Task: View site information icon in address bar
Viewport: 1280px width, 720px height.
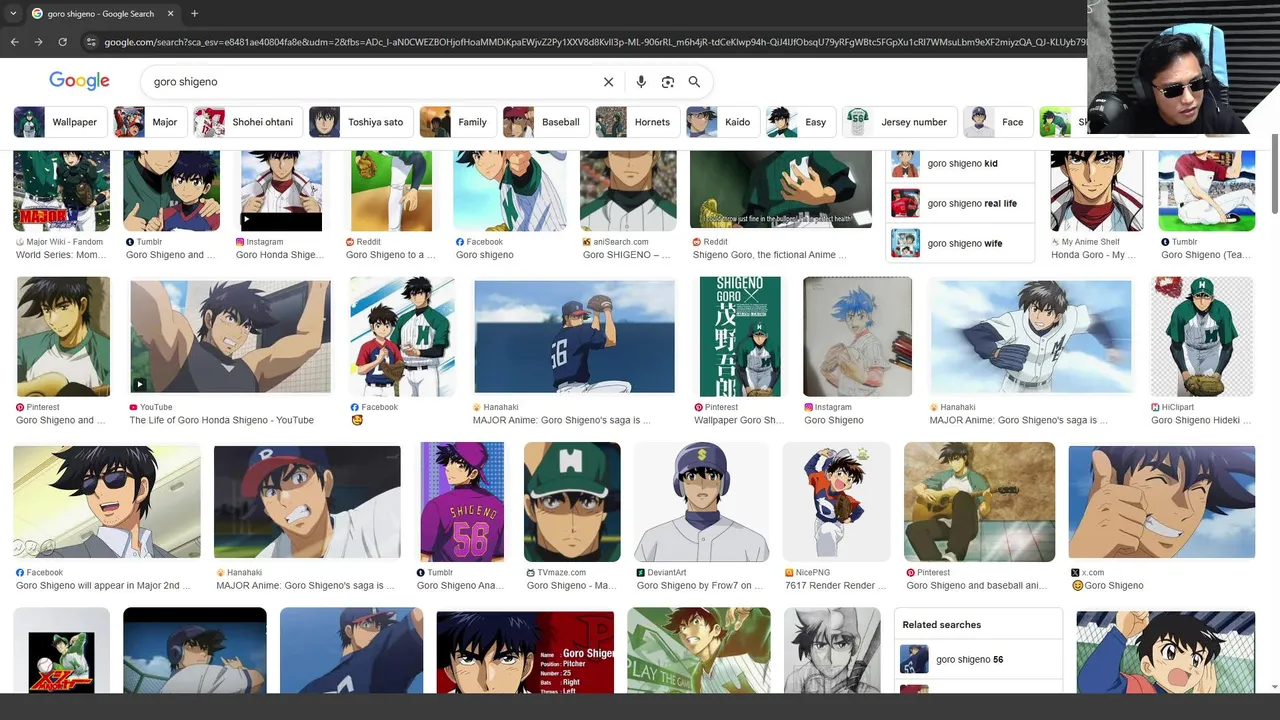Action: 91,42
